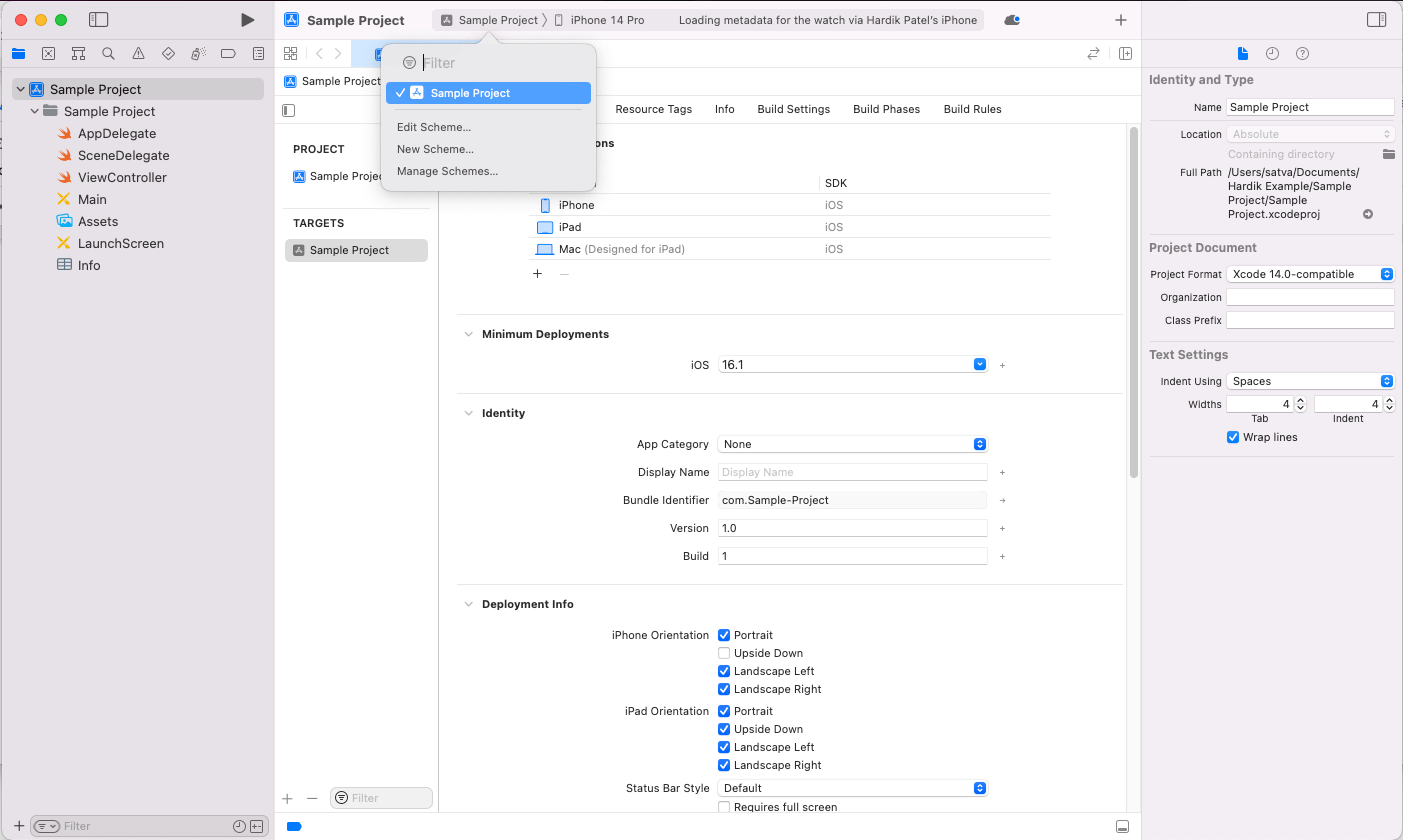Open the Status Bar Style dropdown
1403x840 pixels.
point(852,788)
